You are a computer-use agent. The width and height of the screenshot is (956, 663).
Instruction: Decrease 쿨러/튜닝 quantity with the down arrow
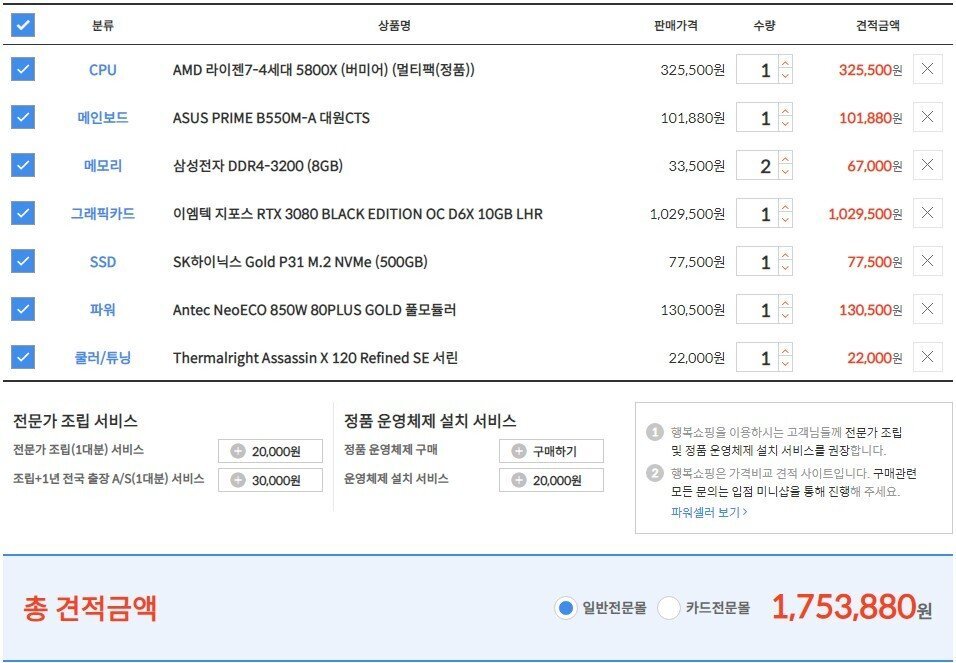[785, 365]
